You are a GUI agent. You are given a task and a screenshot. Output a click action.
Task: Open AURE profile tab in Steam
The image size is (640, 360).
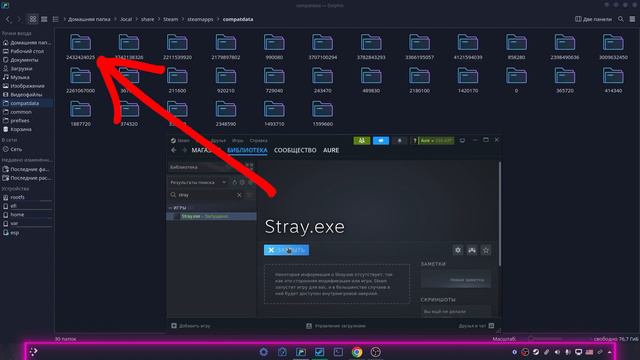331,150
